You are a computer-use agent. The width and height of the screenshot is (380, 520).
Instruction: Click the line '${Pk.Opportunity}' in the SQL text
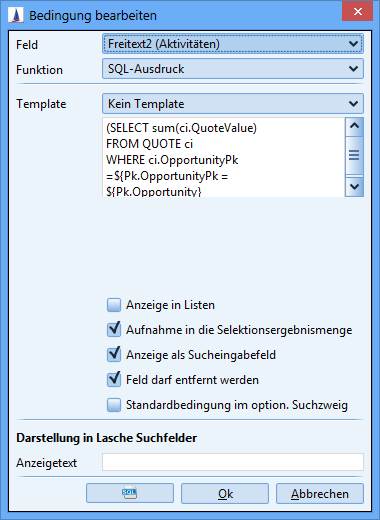click(154, 191)
